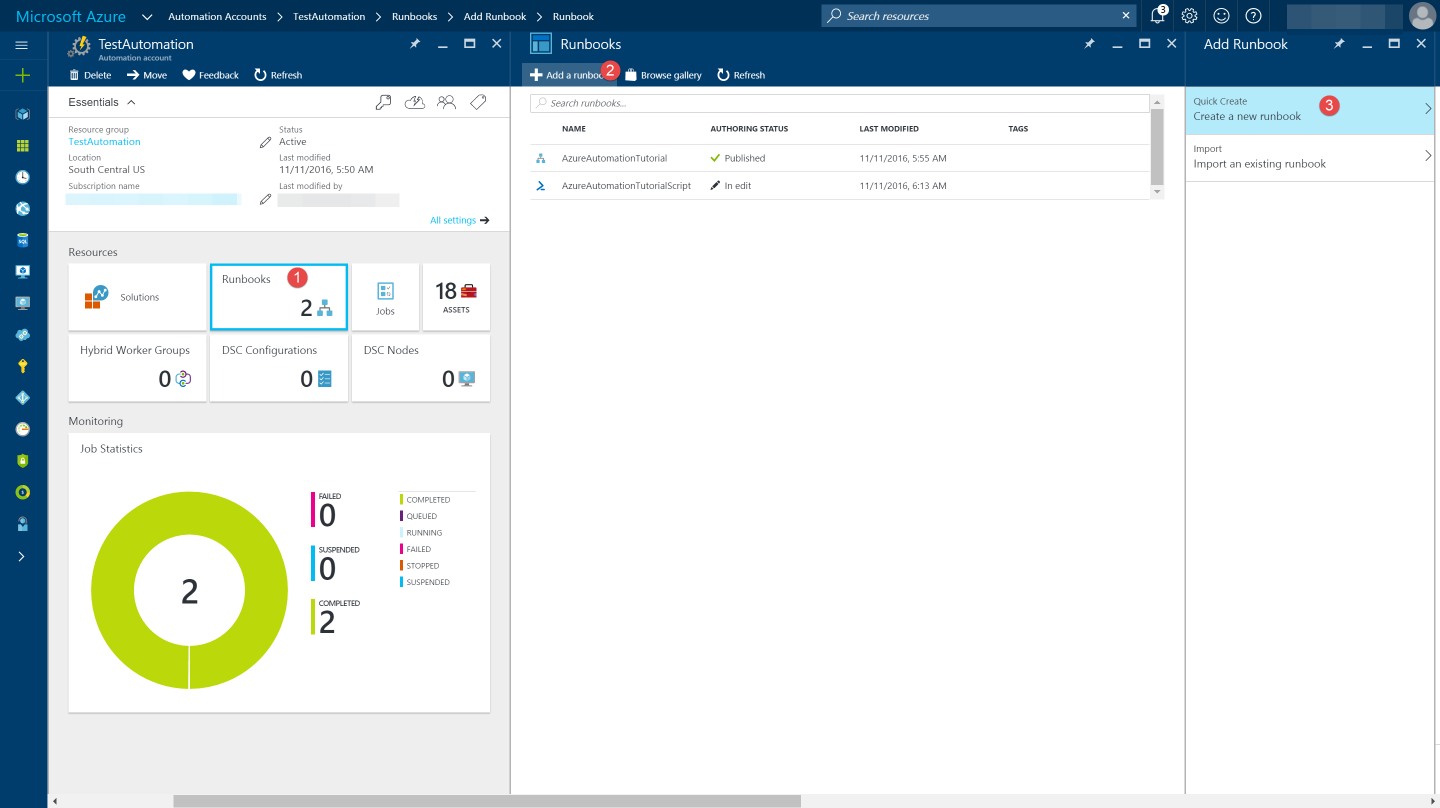
Task: Click Delete in the TestAutomation toolbar
Action: point(90,75)
